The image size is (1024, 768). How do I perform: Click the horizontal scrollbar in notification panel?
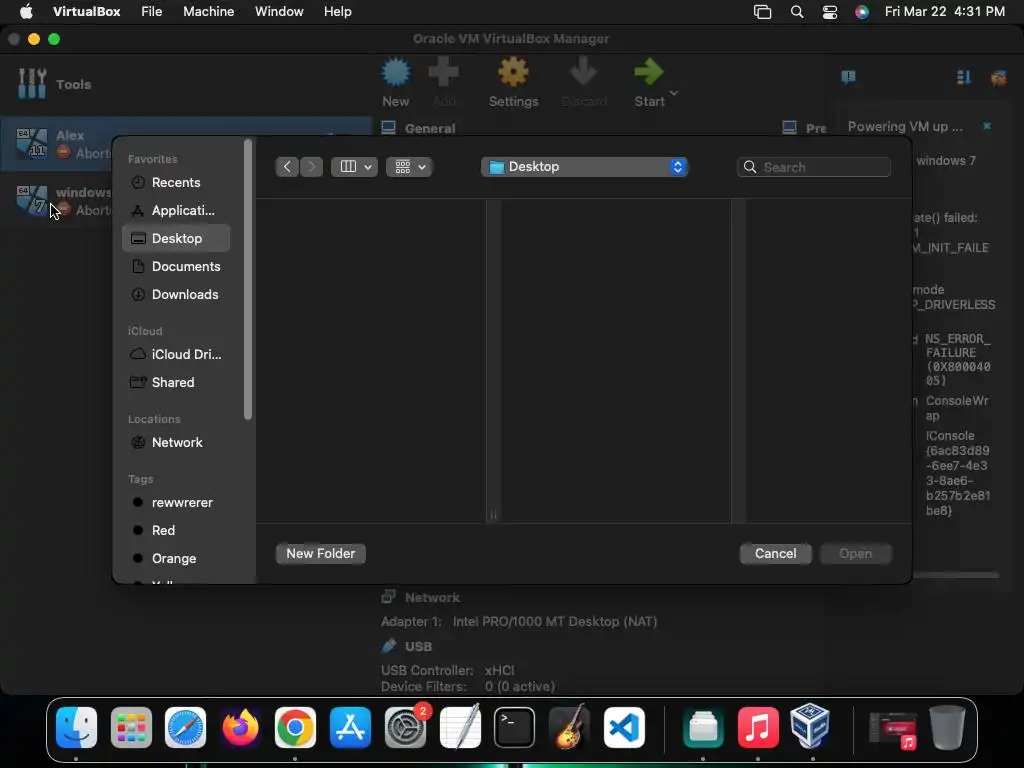tap(956, 575)
